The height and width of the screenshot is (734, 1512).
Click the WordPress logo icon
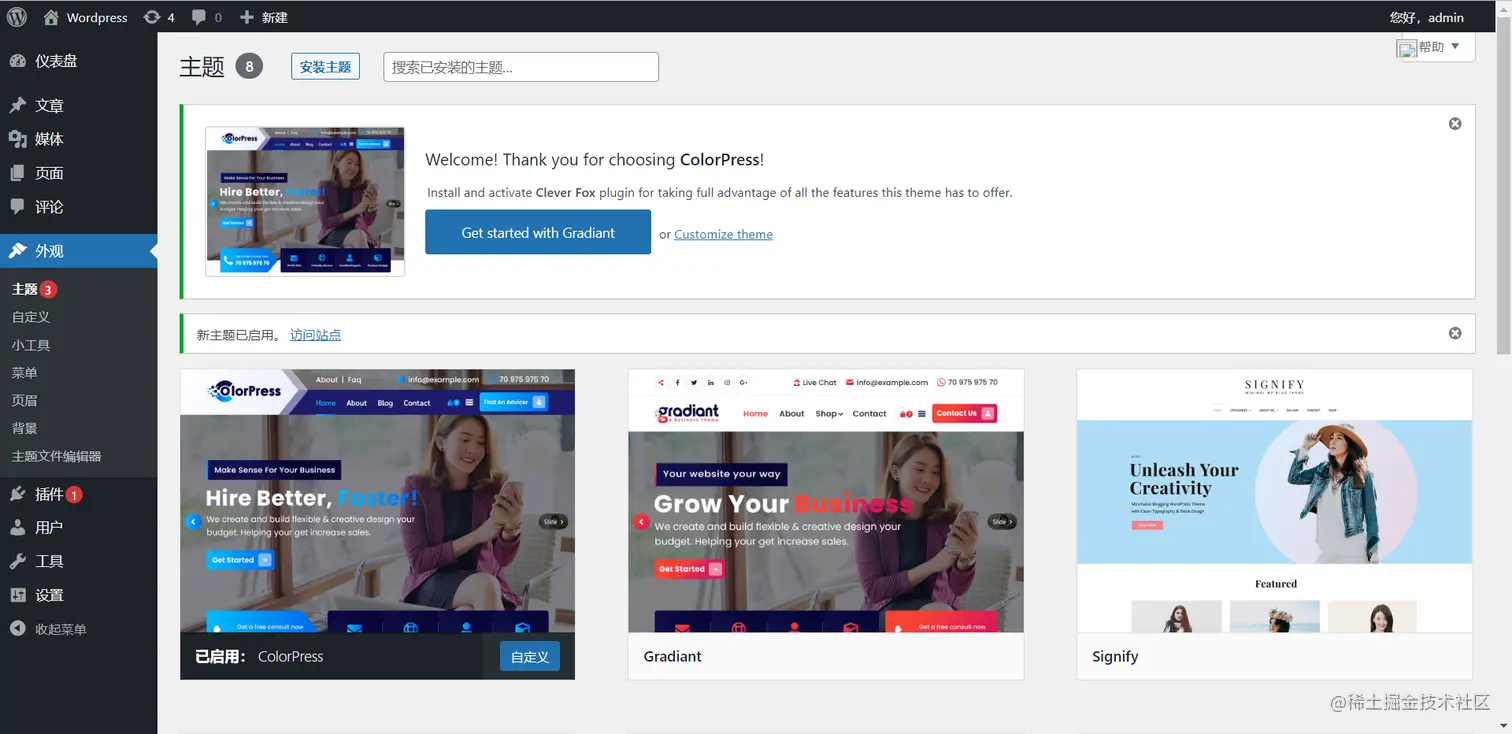click(17, 17)
